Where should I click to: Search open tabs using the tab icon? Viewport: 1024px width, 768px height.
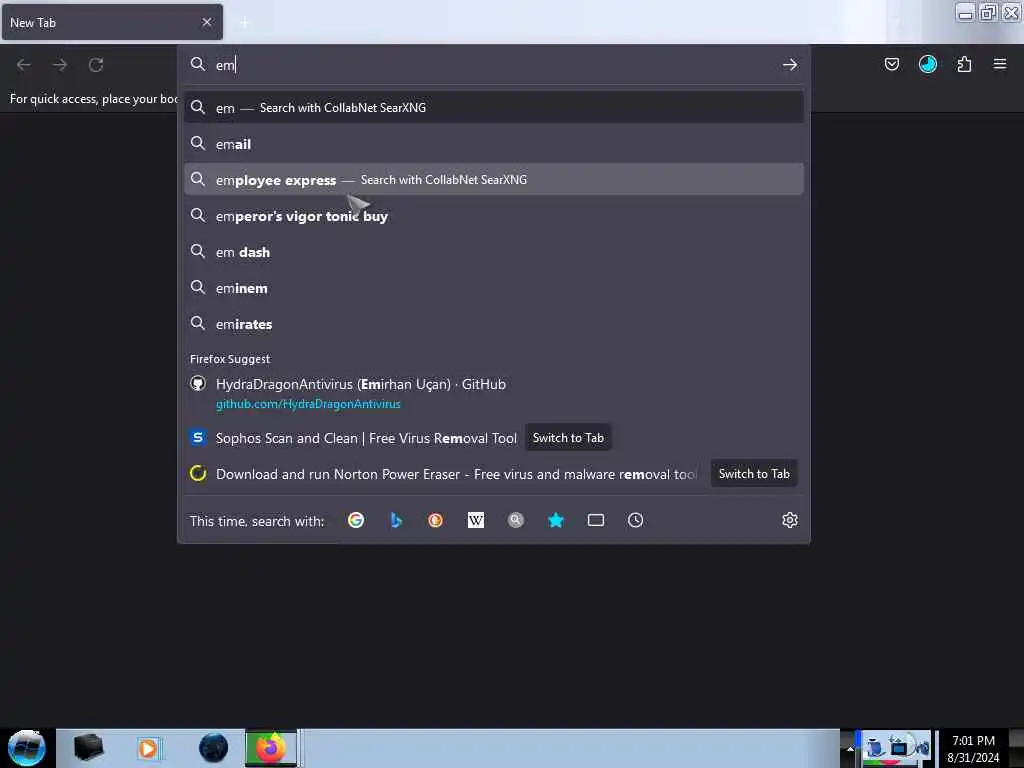click(x=596, y=520)
